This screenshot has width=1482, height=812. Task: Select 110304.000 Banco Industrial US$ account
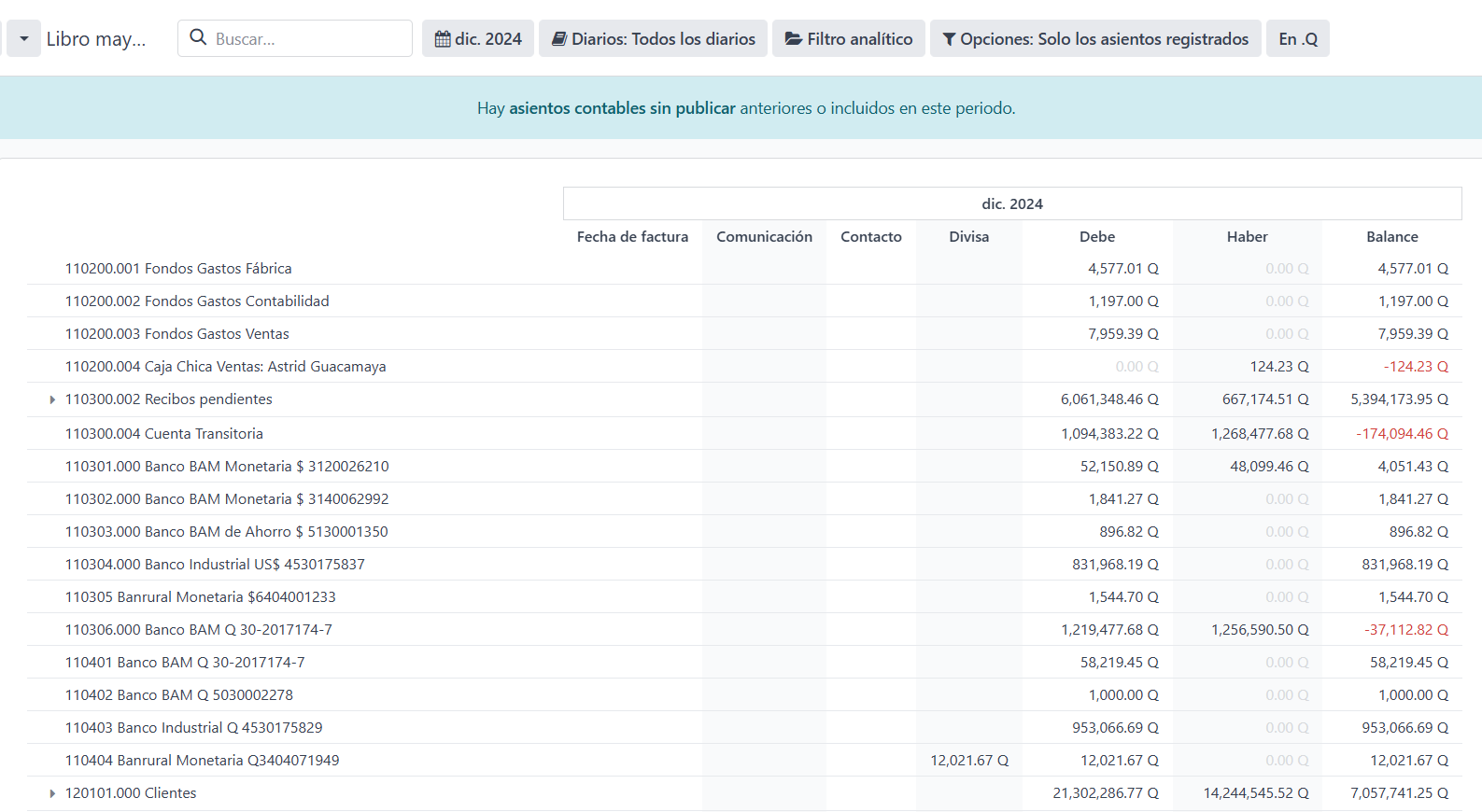pos(215,565)
